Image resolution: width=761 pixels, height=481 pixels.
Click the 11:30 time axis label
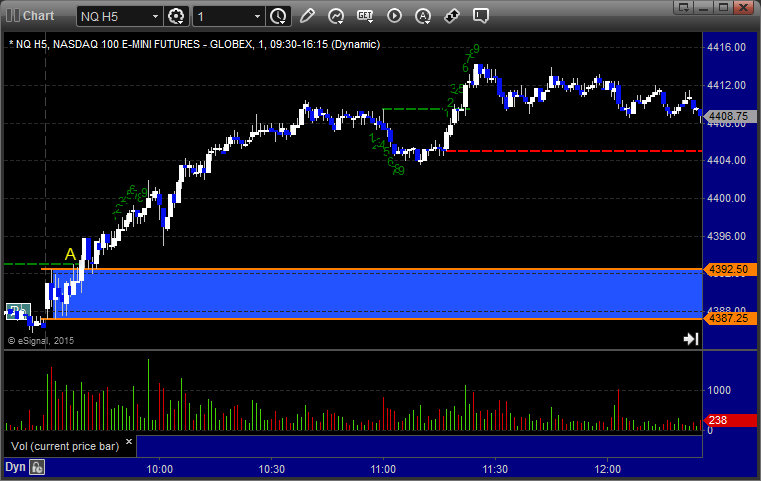point(496,469)
